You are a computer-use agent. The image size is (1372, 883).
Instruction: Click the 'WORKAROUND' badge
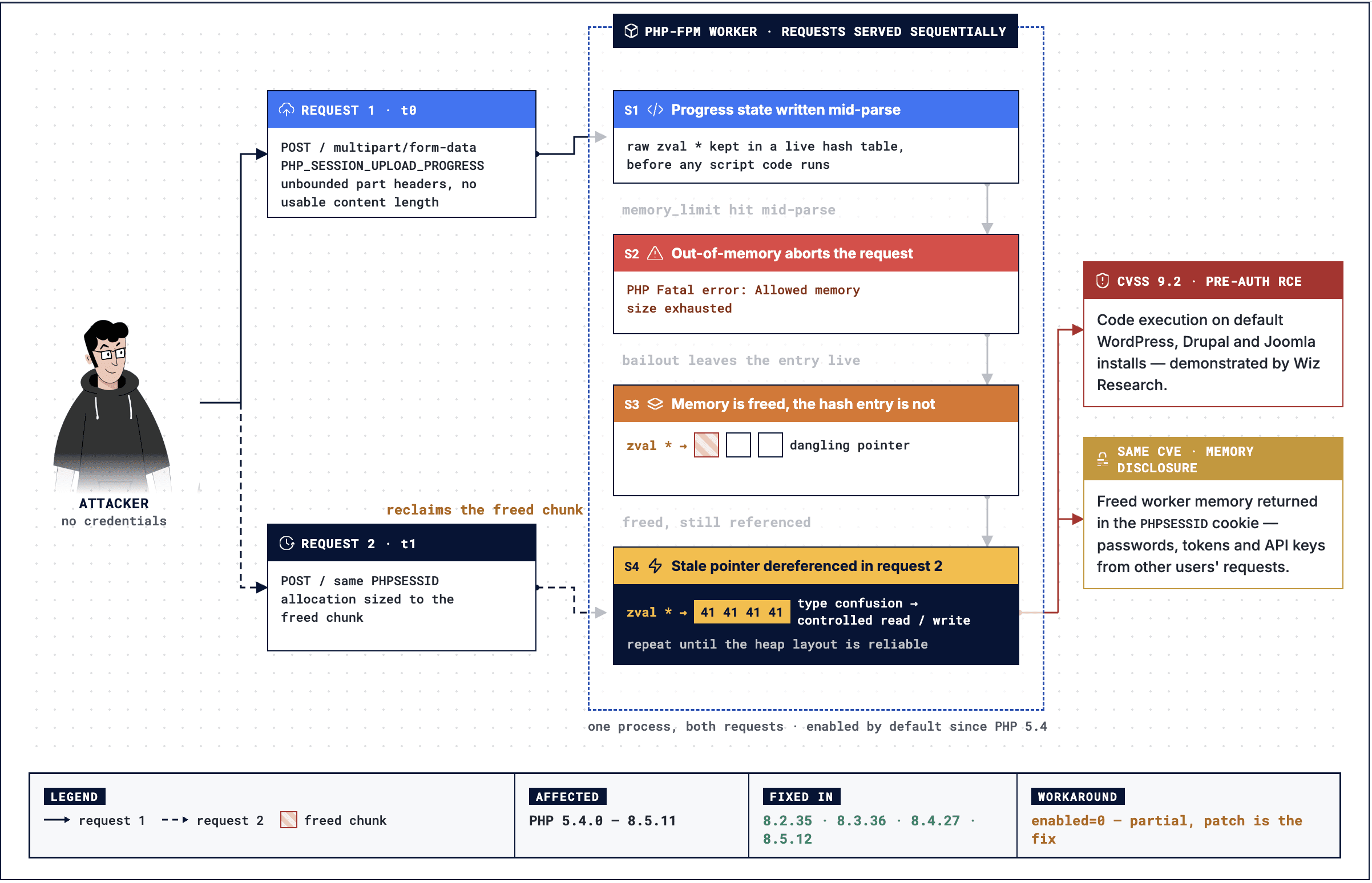pyautogui.click(x=1078, y=797)
